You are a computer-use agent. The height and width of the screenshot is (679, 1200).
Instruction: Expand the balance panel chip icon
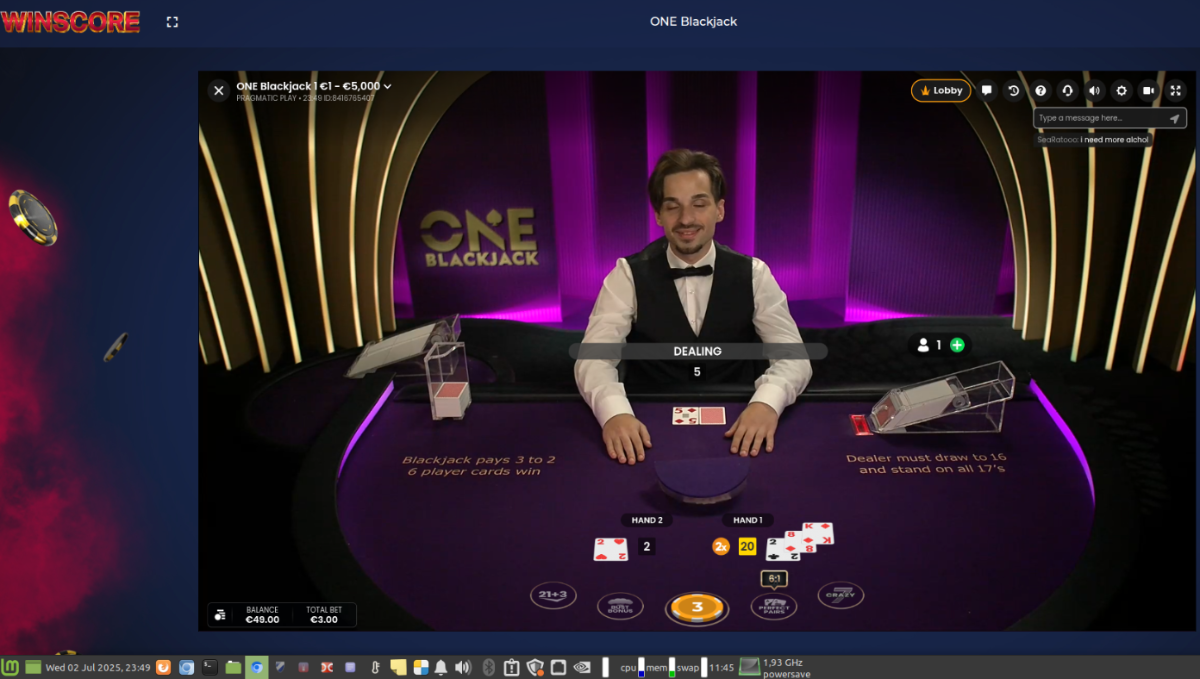point(220,615)
